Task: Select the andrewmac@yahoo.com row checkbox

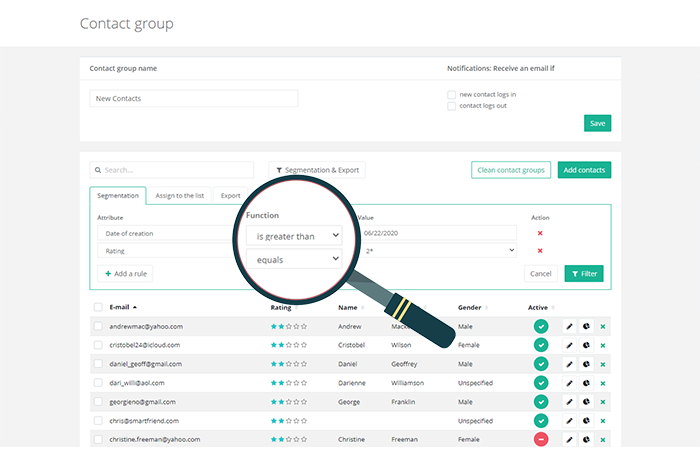Action: (98, 326)
